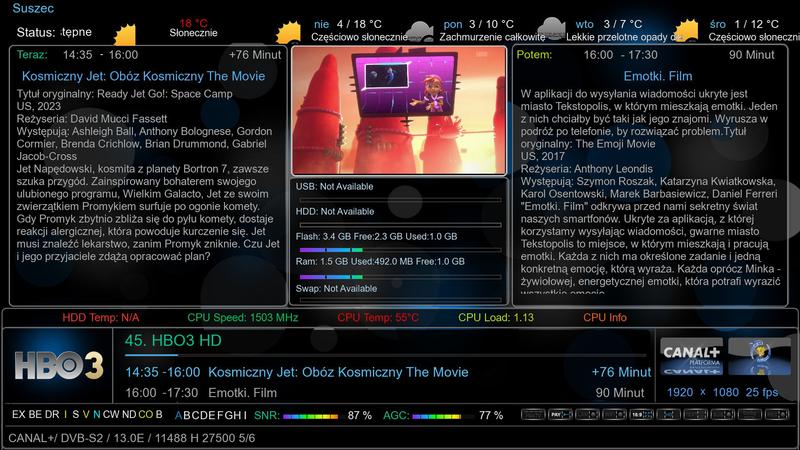
Task: Click the satellite picon beside the CANAL+ logo
Action: tap(759, 357)
